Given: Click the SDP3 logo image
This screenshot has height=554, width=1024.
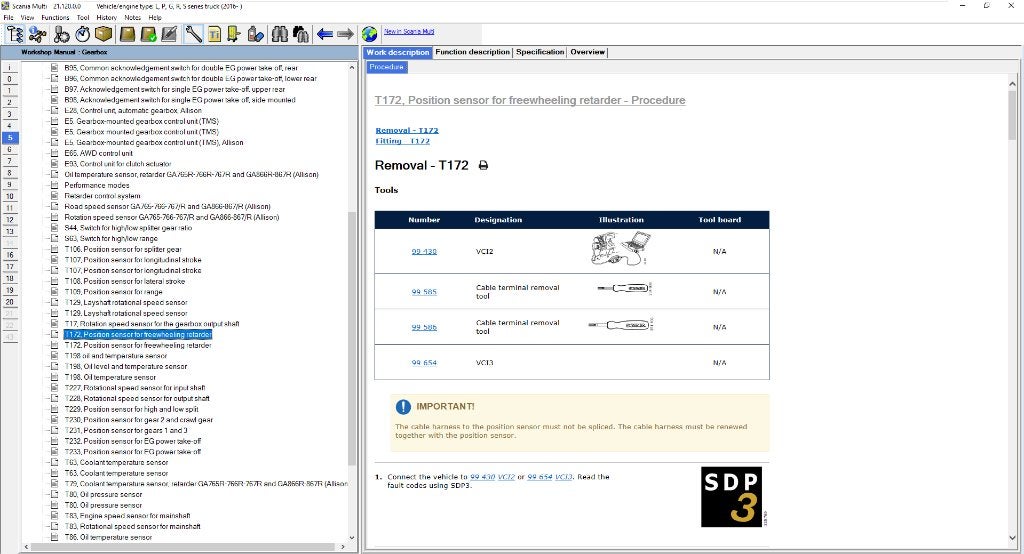Looking at the screenshot, I should [731, 497].
